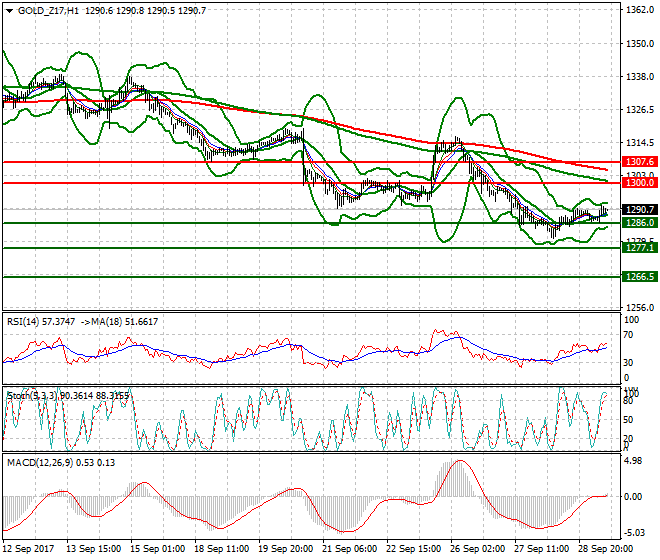Click the 4.98 value on MACD scale
The width and height of the screenshot is (660, 560).
pyautogui.click(x=632, y=462)
